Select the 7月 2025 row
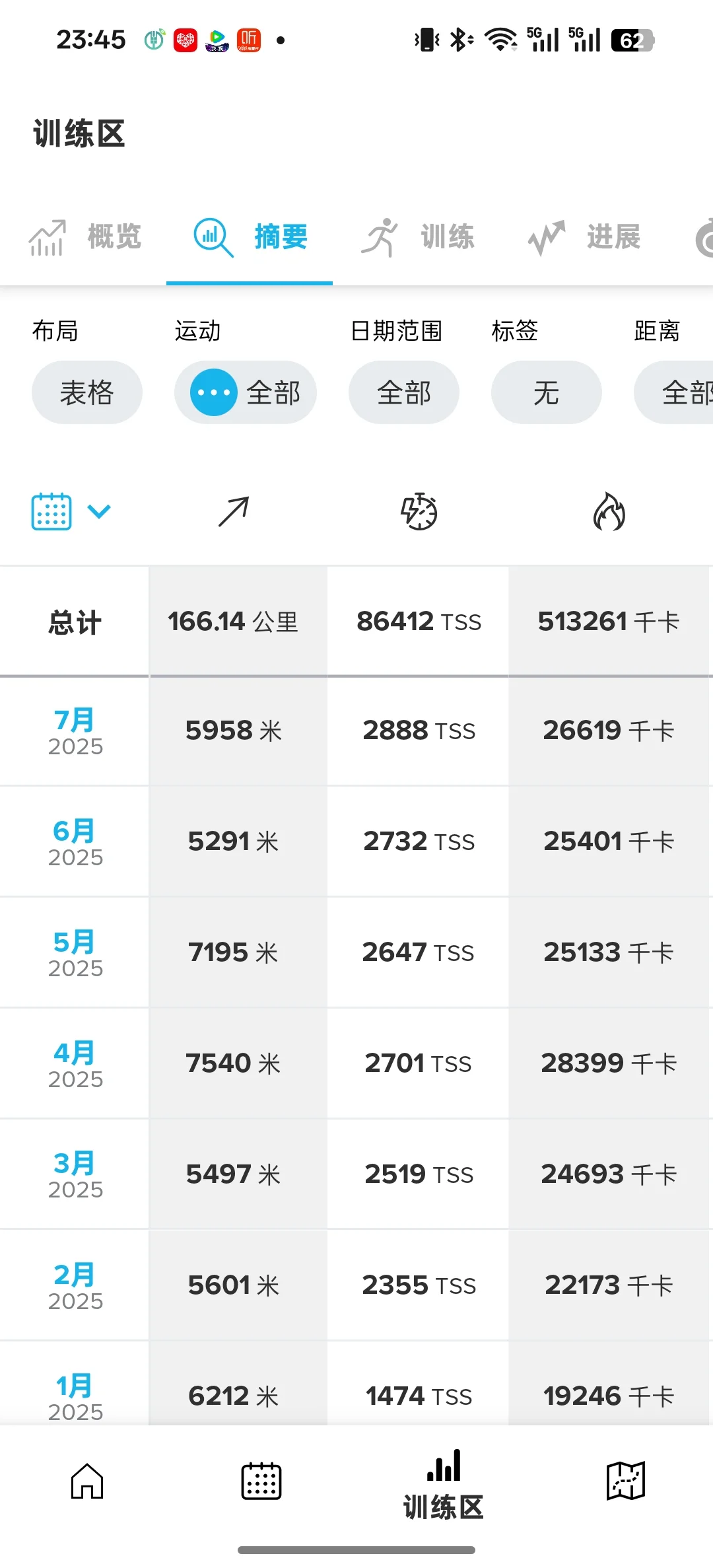 tap(356, 731)
